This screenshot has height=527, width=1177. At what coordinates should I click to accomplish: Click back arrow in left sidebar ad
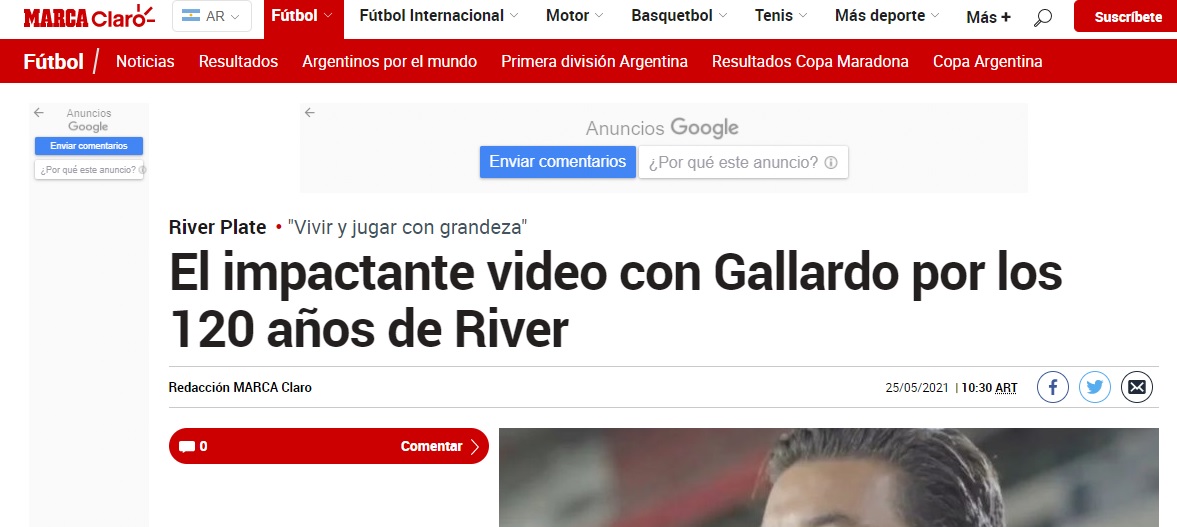[x=38, y=113]
